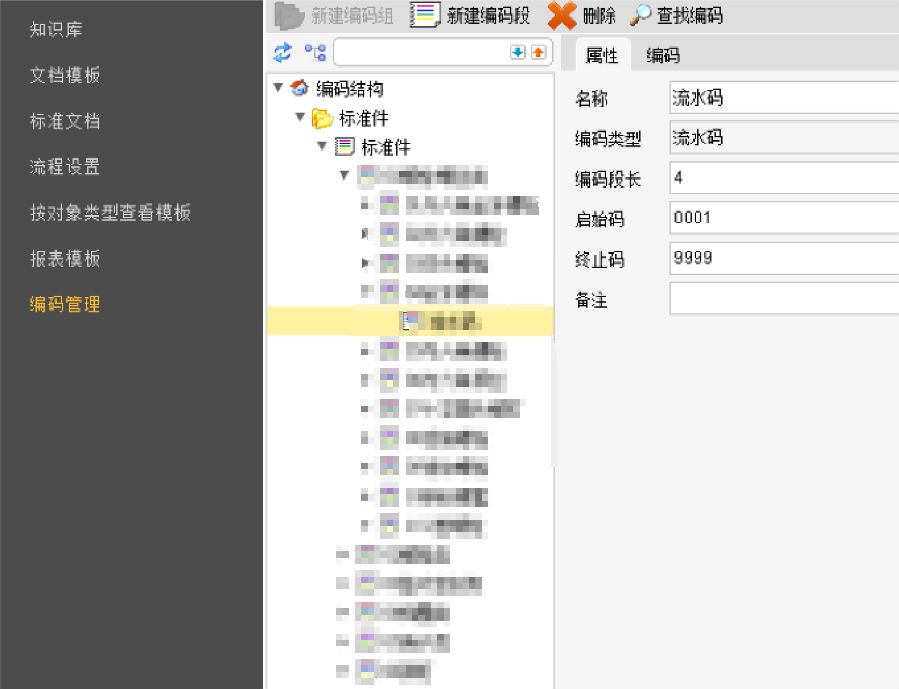Open 标准文档 in the sidebar

click(65, 121)
